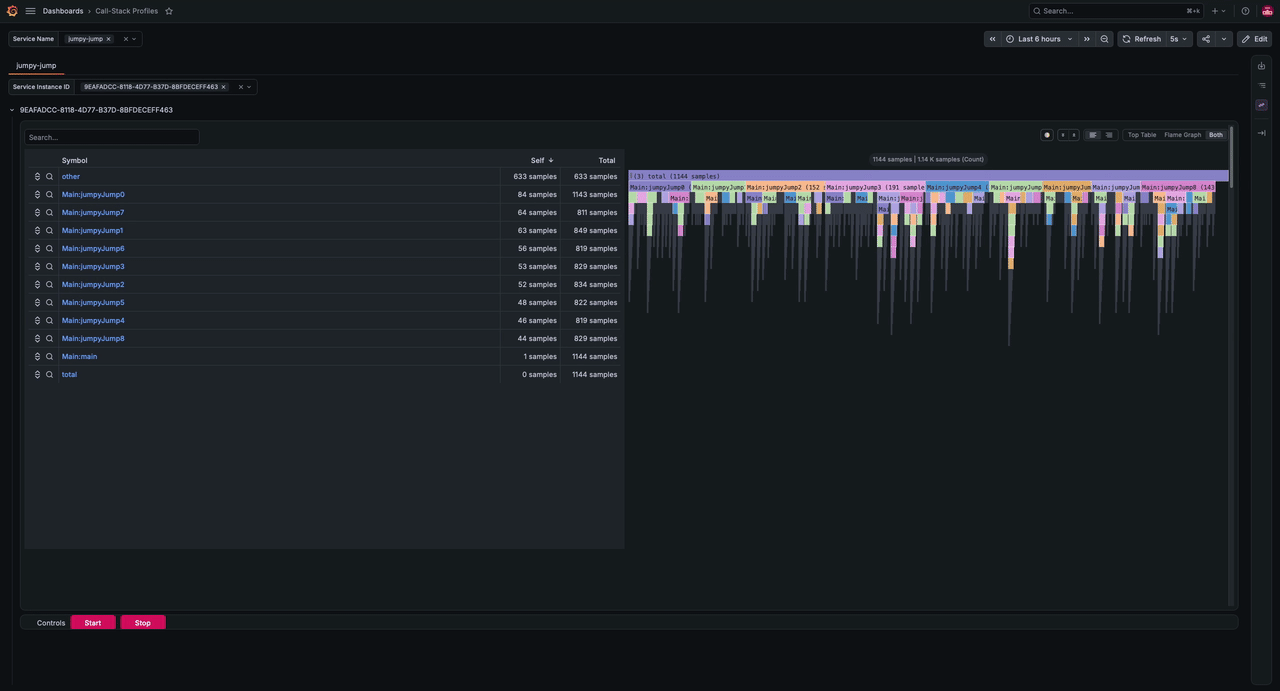
Task: Select left text alignment toggle
Action: [1093, 135]
